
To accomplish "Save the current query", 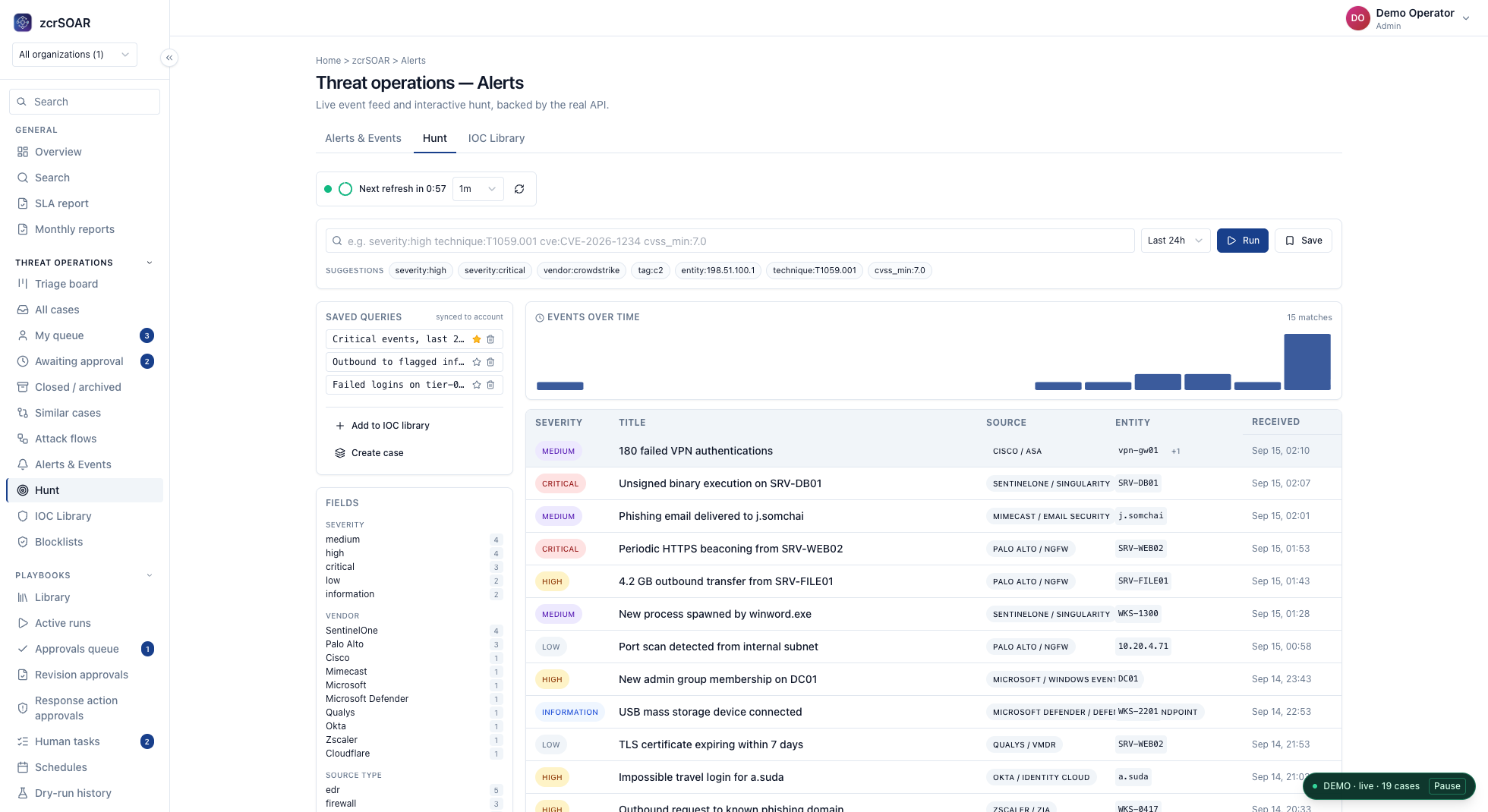I will tap(1304, 241).
